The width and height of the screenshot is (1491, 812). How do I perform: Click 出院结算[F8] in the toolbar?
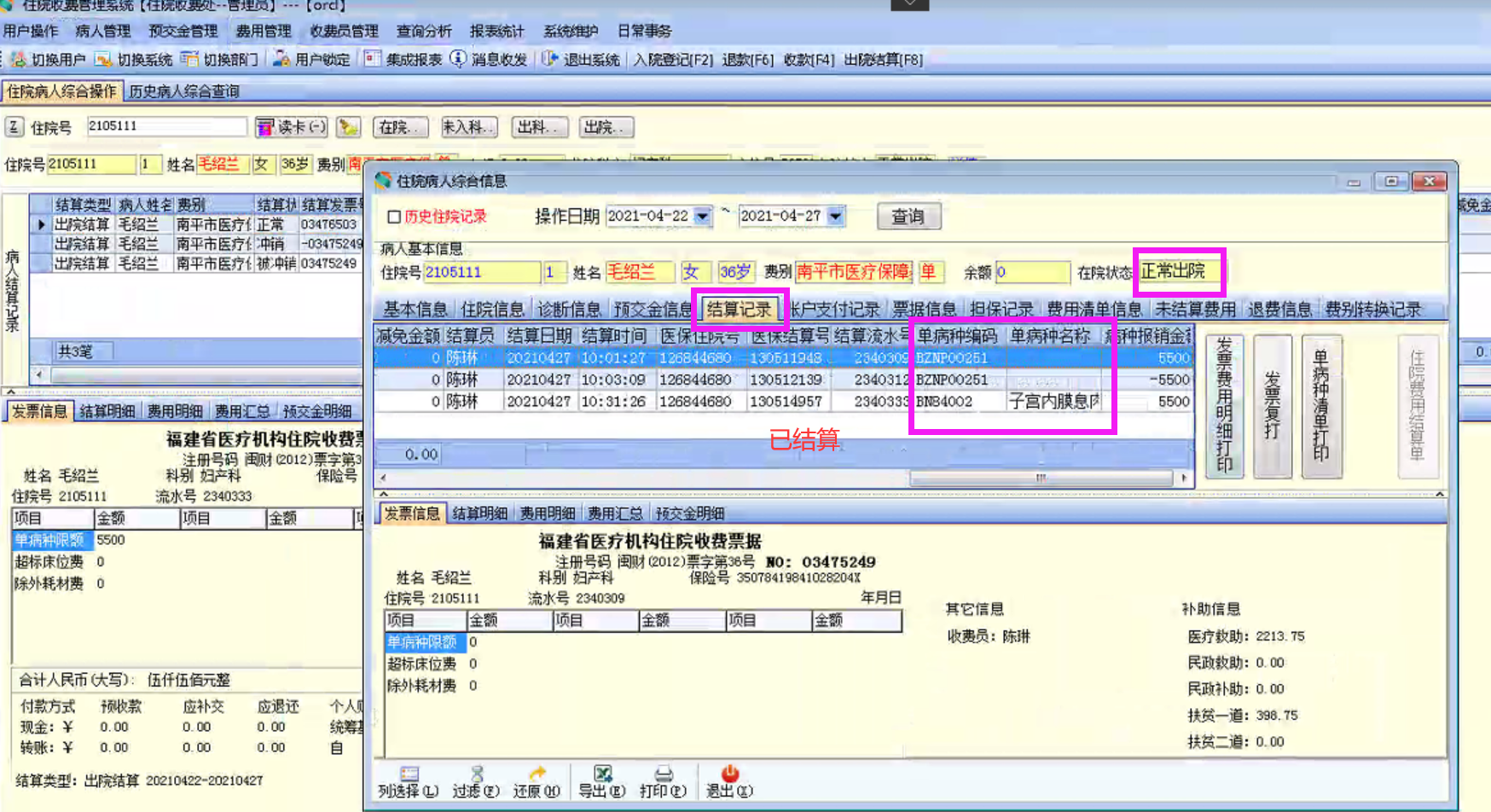(883, 60)
